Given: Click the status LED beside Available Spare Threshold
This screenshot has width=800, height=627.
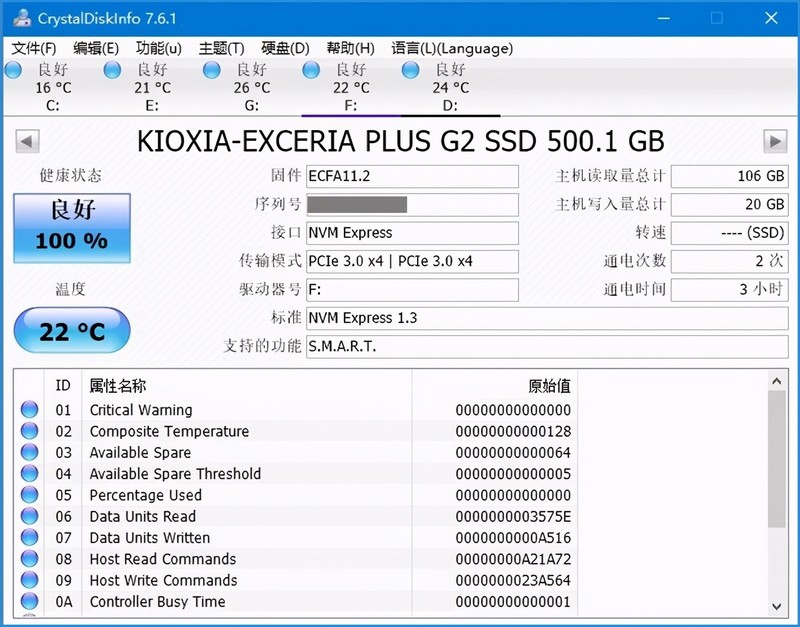Looking at the screenshot, I should tap(29, 474).
